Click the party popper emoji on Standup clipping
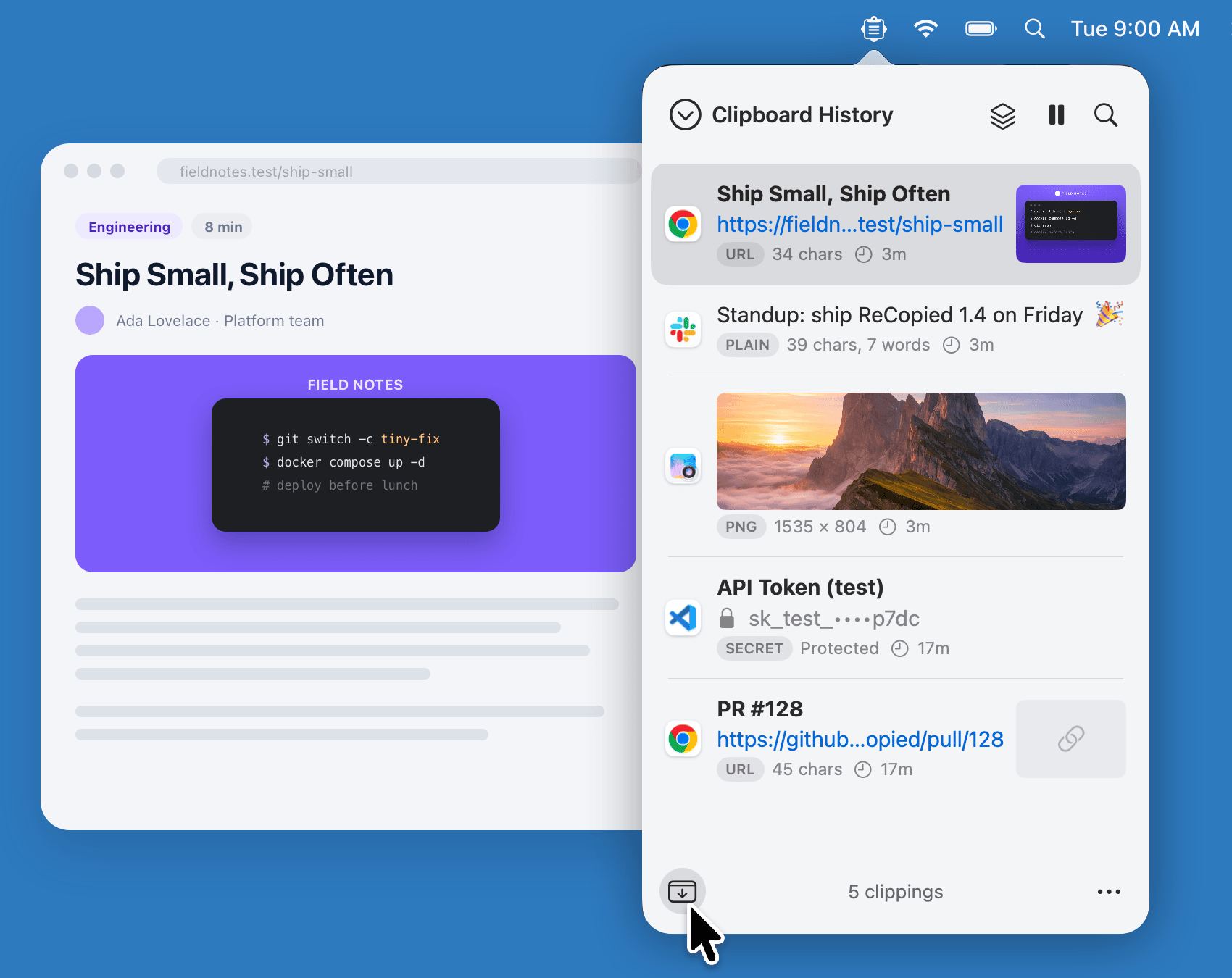Image resolution: width=1232 pixels, height=978 pixels. (1110, 314)
